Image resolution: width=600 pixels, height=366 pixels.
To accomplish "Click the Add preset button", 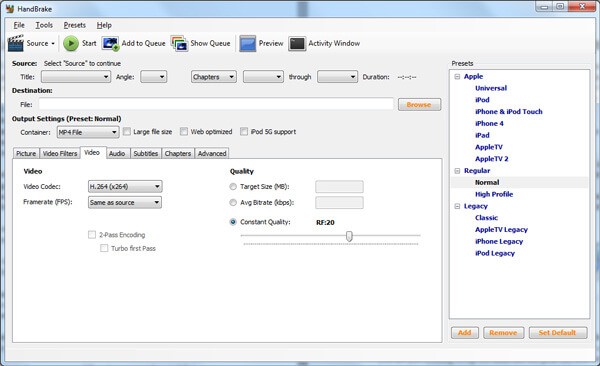I will (x=465, y=333).
